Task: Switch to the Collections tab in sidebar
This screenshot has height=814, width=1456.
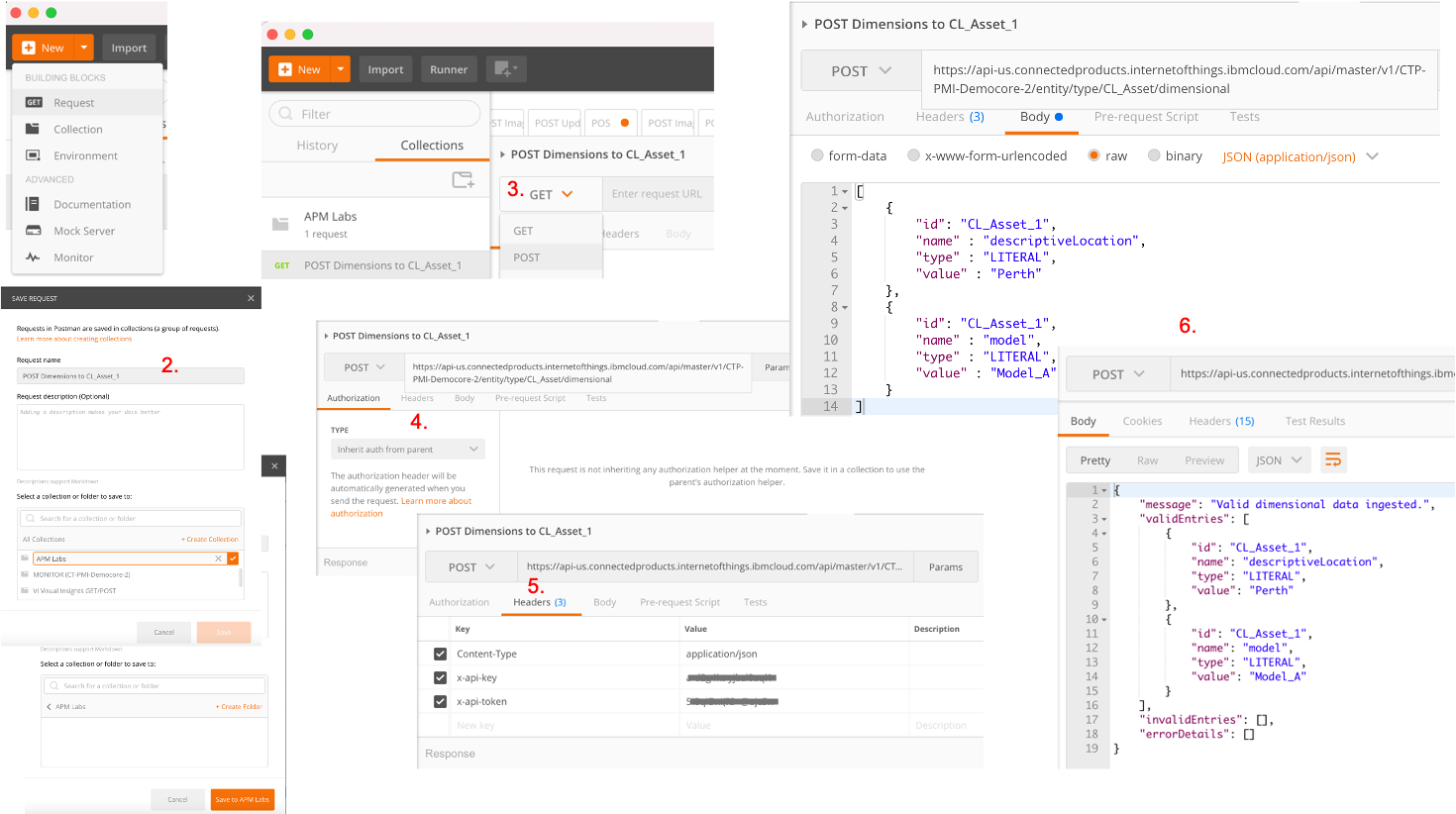Action: (x=432, y=146)
